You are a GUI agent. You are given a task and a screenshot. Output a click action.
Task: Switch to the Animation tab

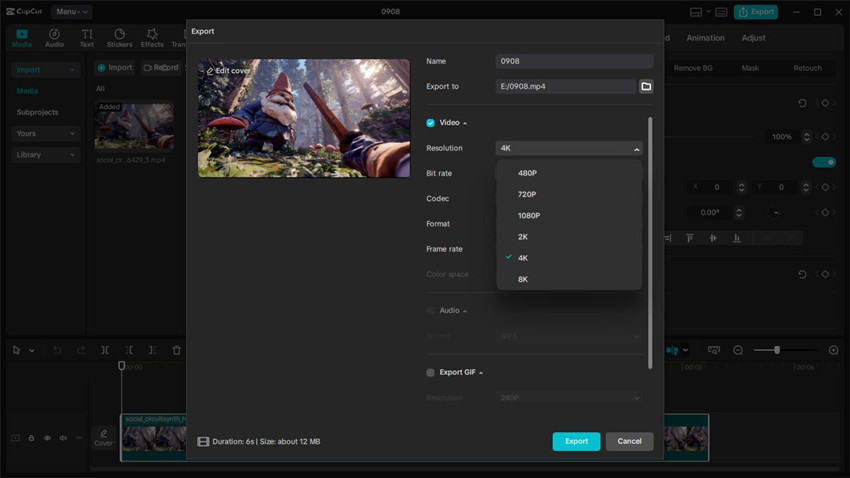pyautogui.click(x=705, y=38)
